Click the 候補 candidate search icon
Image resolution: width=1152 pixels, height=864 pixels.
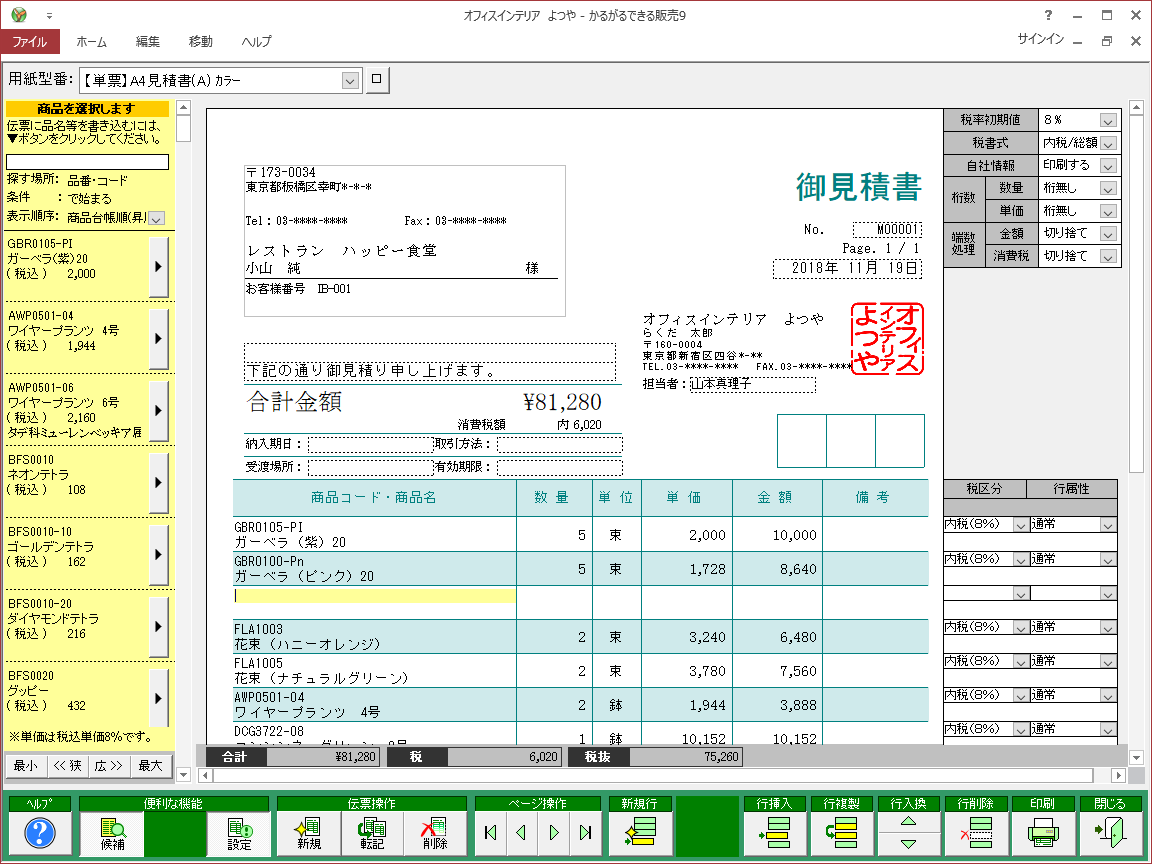tap(112, 833)
